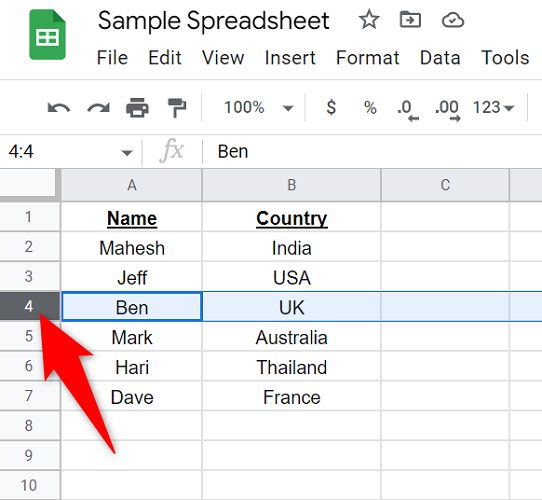Click the name box showing 4:4

point(71,152)
